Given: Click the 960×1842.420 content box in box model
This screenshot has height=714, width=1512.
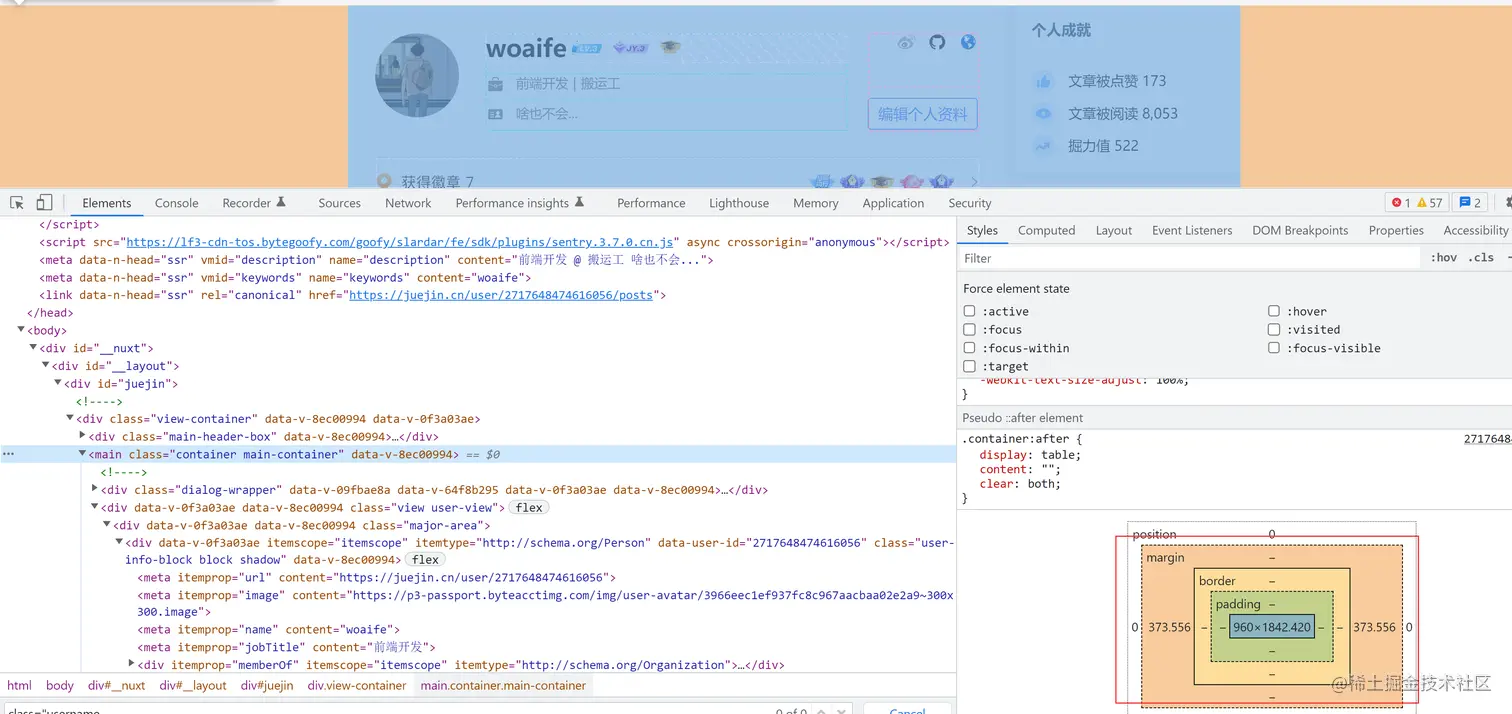Looking at the screenshot, I should click(x=1271, y=627).
